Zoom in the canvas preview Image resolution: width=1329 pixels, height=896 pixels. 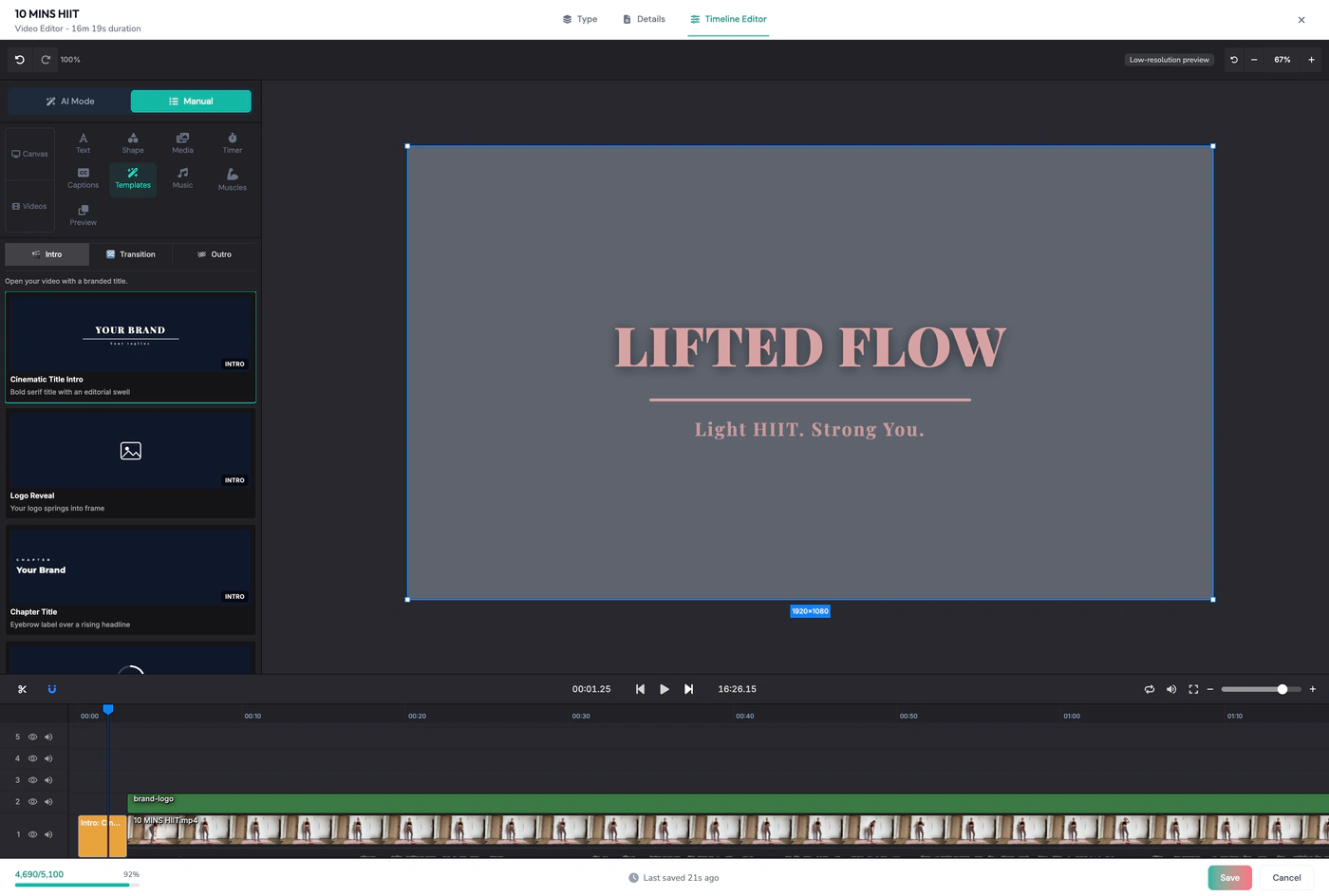1311,60
